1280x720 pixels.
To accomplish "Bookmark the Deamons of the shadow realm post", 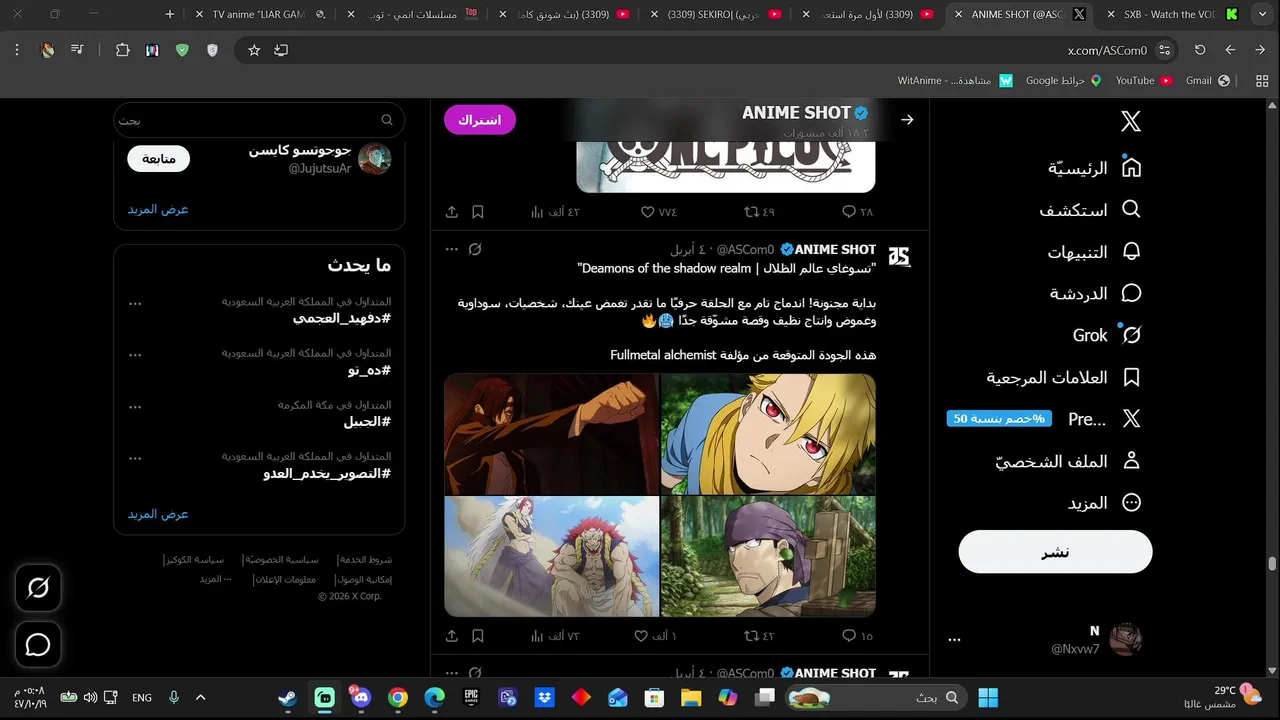I will (478, 636).
